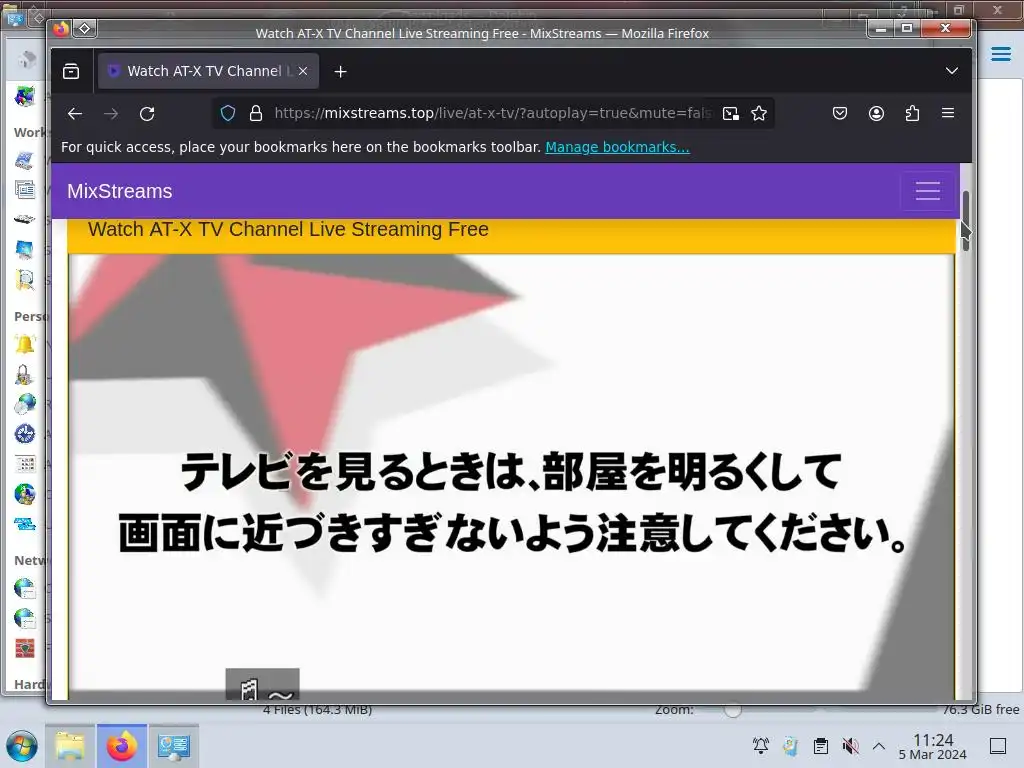This screenshot has height=768, width=1024.
Task: Click the AT-X live video player
Action: tap(511, 477)
